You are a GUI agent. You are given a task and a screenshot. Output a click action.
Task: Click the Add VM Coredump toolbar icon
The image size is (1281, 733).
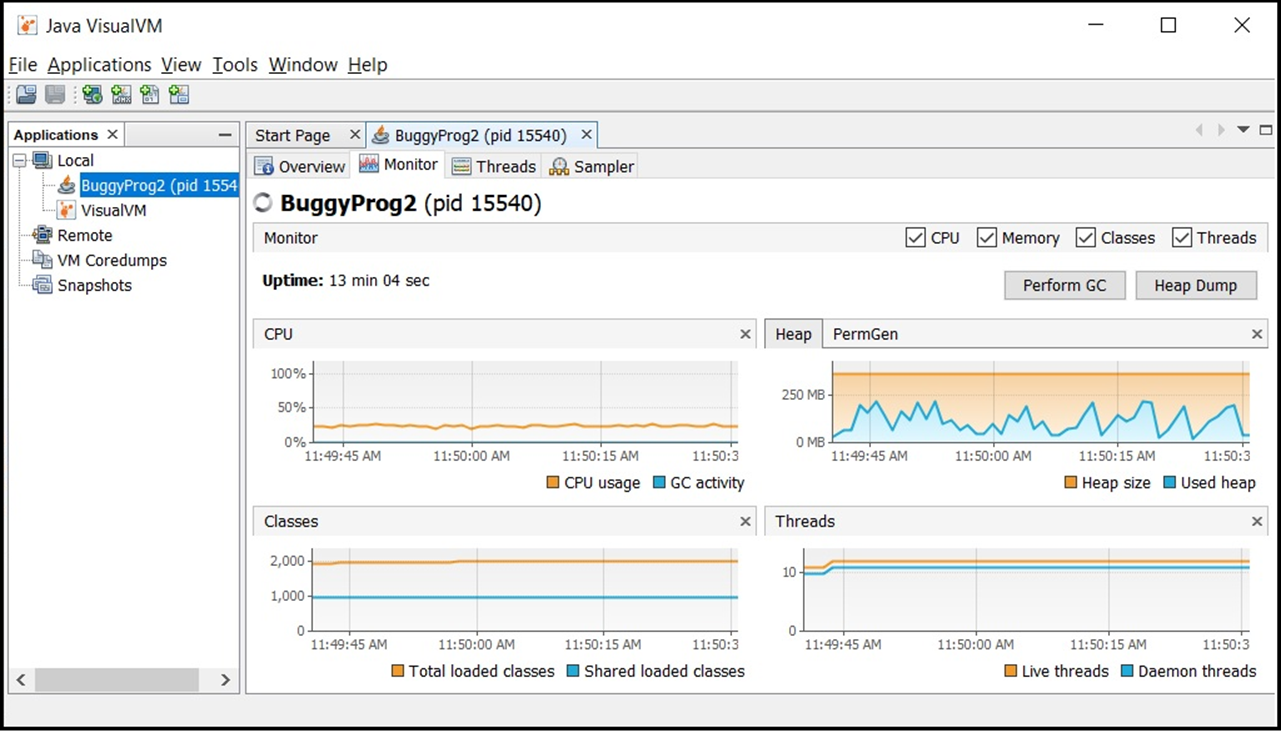[x=150, y=94]
